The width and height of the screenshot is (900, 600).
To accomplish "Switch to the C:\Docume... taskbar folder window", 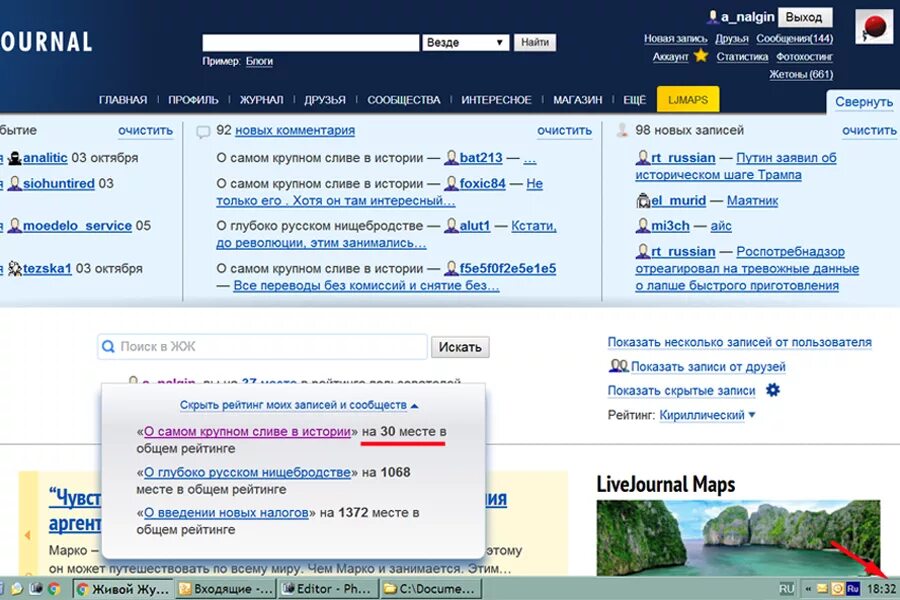I will 430,589.
